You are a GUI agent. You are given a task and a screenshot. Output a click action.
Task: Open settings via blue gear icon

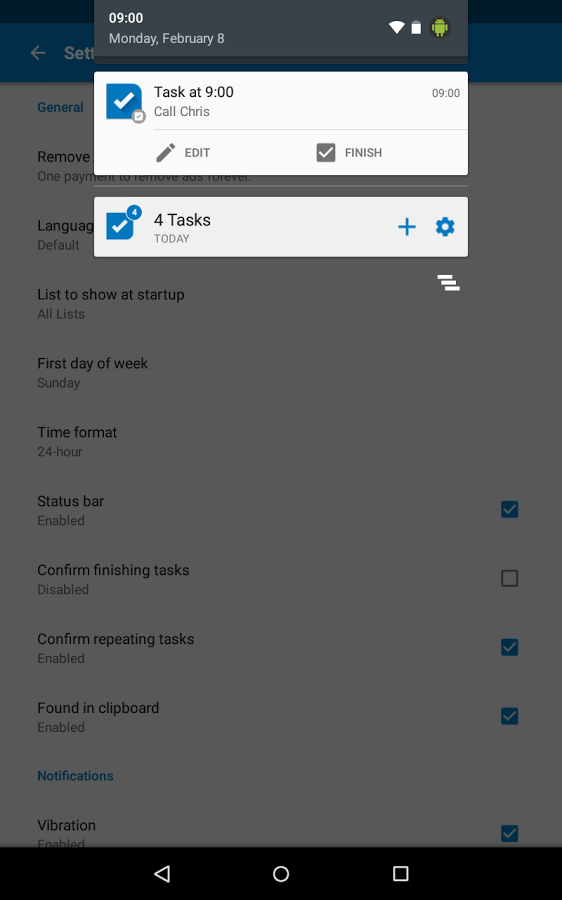coord(445,227)
